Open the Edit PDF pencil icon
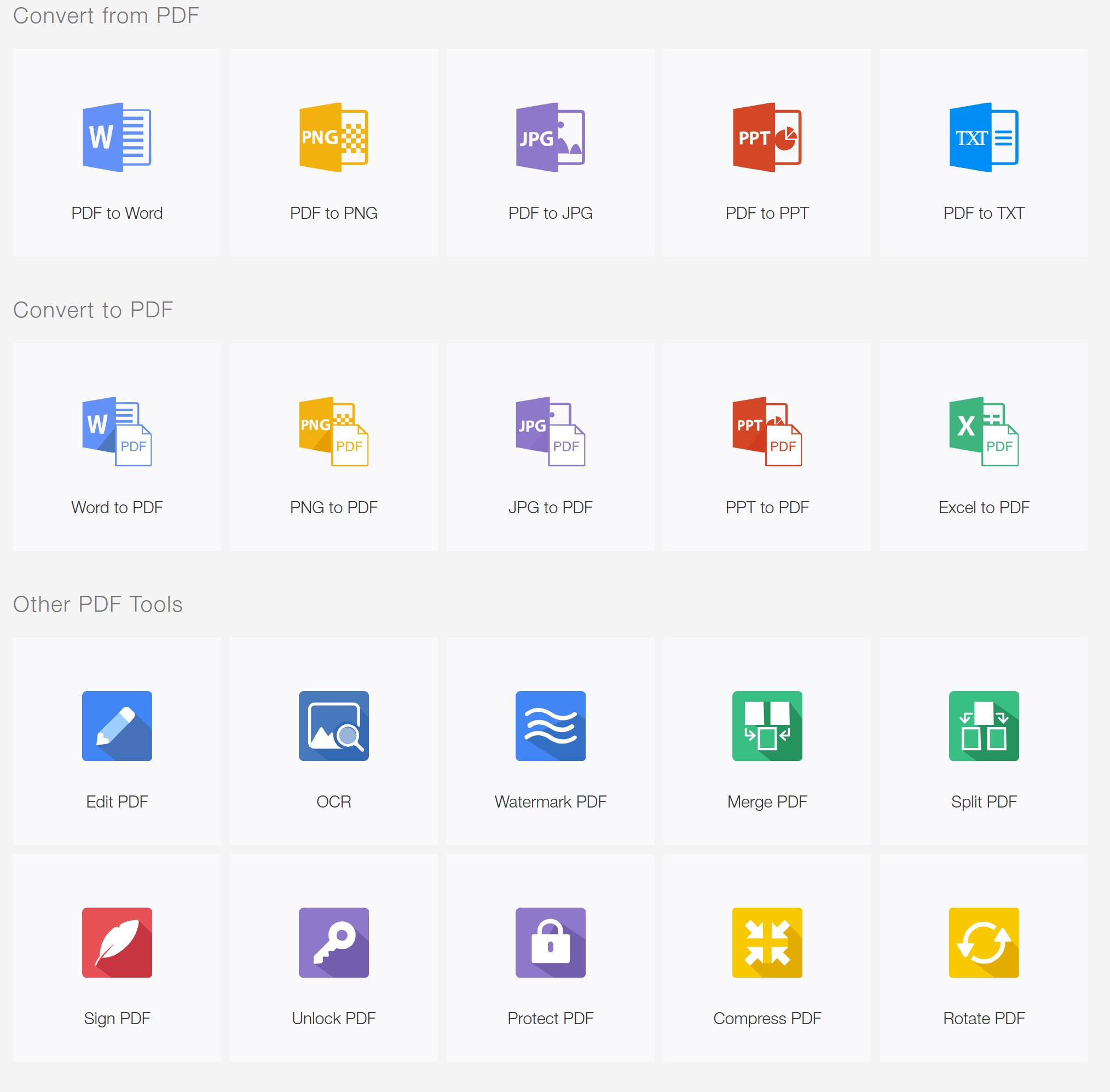 point(117,726)
